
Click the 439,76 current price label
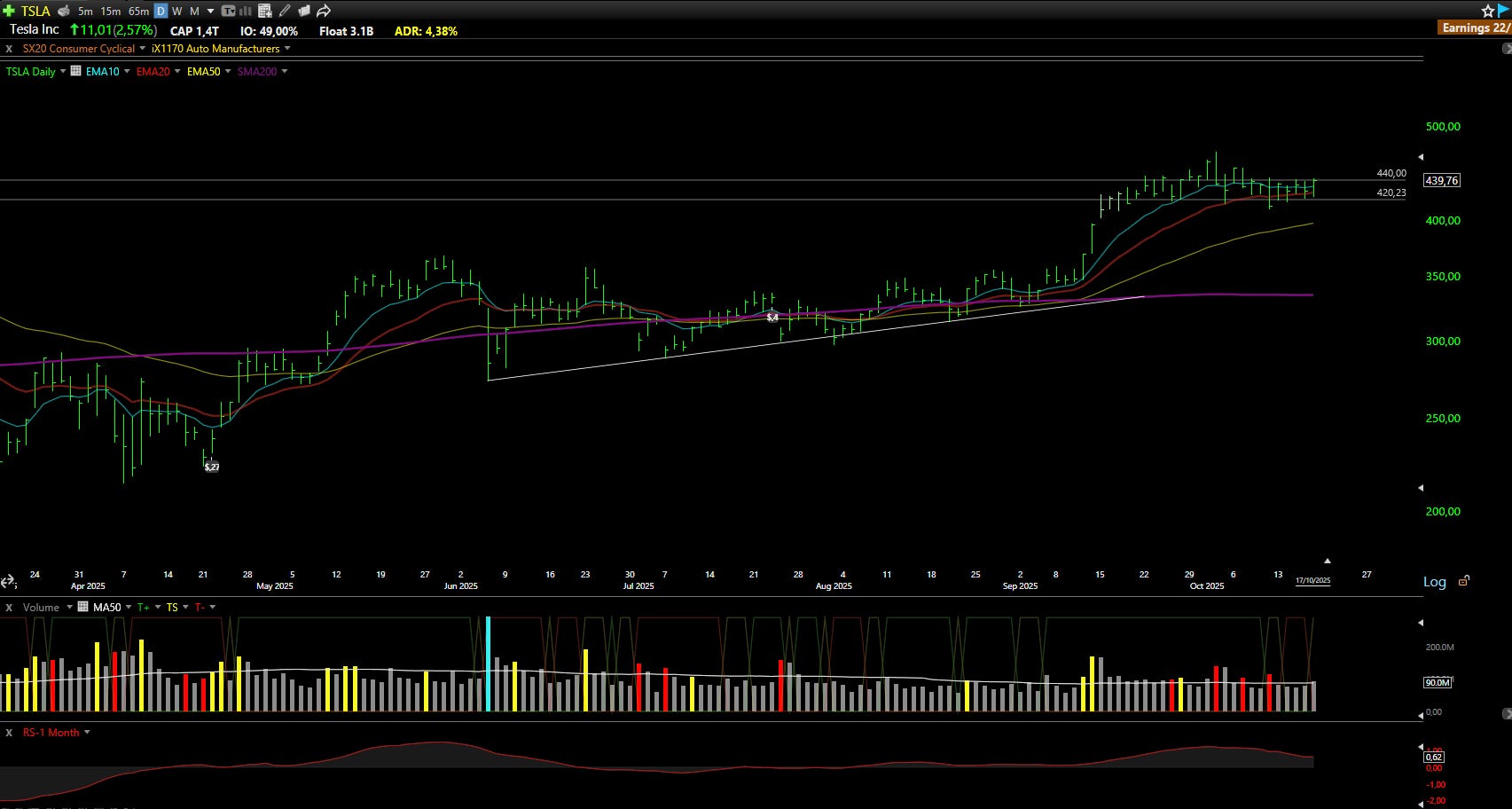point(1441,180)
